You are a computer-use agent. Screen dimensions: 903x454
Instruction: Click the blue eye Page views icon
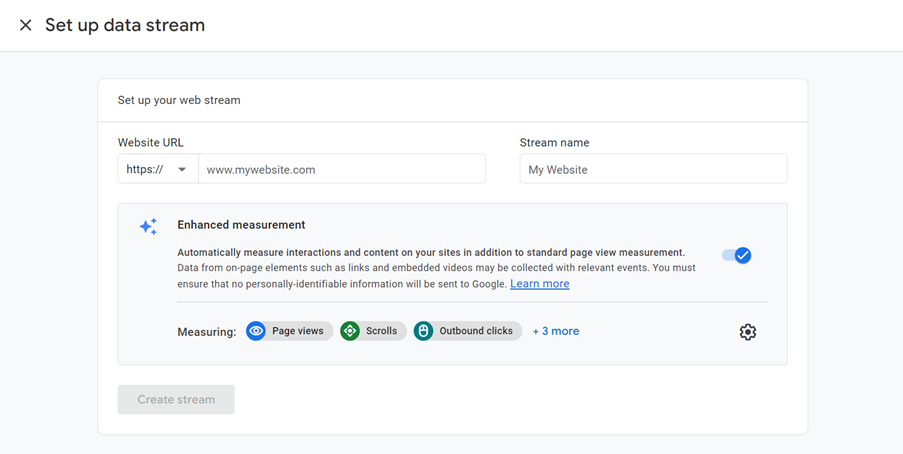pos(256,331)
